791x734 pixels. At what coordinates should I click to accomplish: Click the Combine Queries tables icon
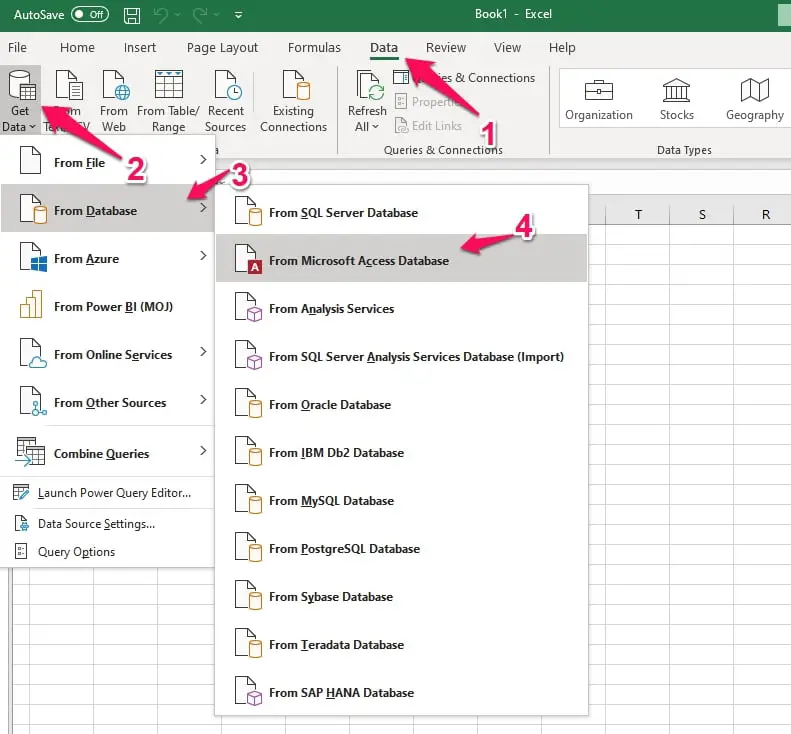[x=30, y=451]
